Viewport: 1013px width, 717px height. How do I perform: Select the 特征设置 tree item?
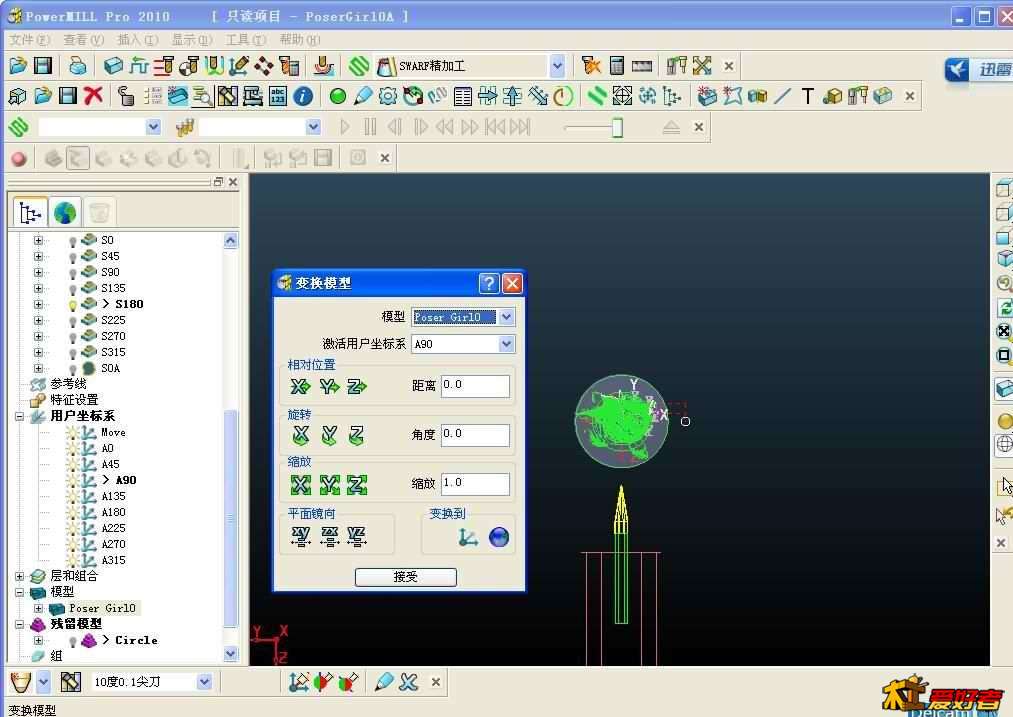click(74, 400)
